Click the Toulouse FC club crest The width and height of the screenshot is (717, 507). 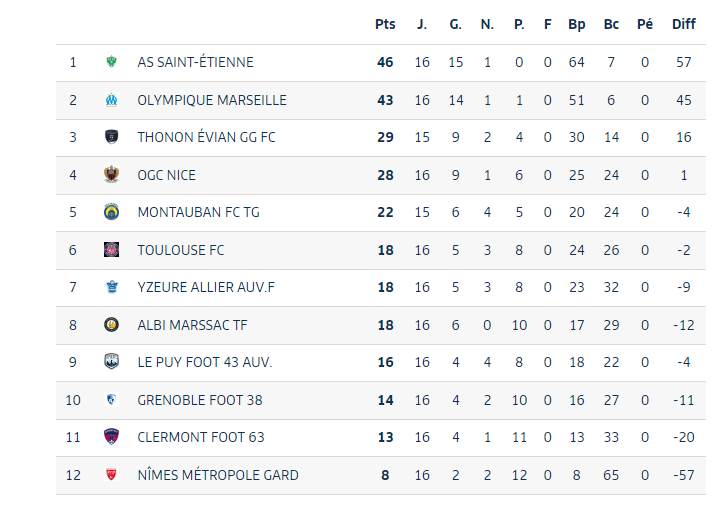111,250
